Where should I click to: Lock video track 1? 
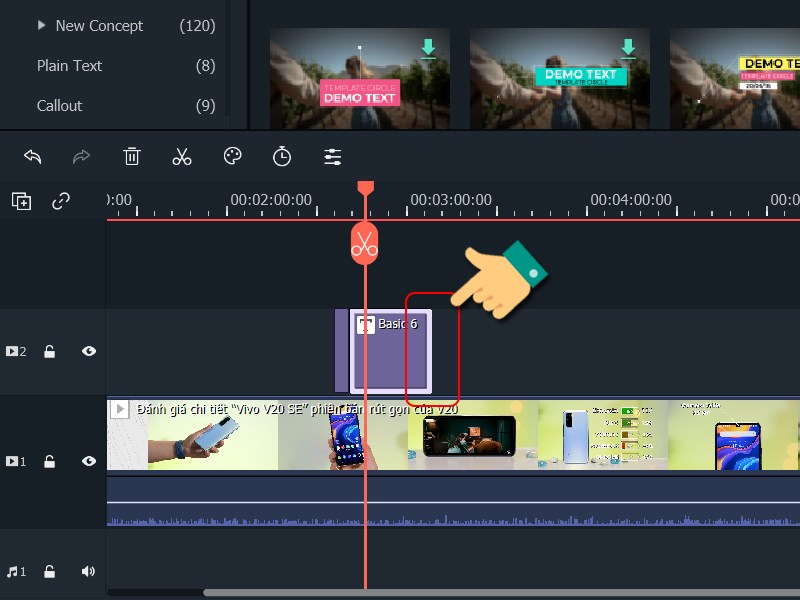click(x=50, y=461)
